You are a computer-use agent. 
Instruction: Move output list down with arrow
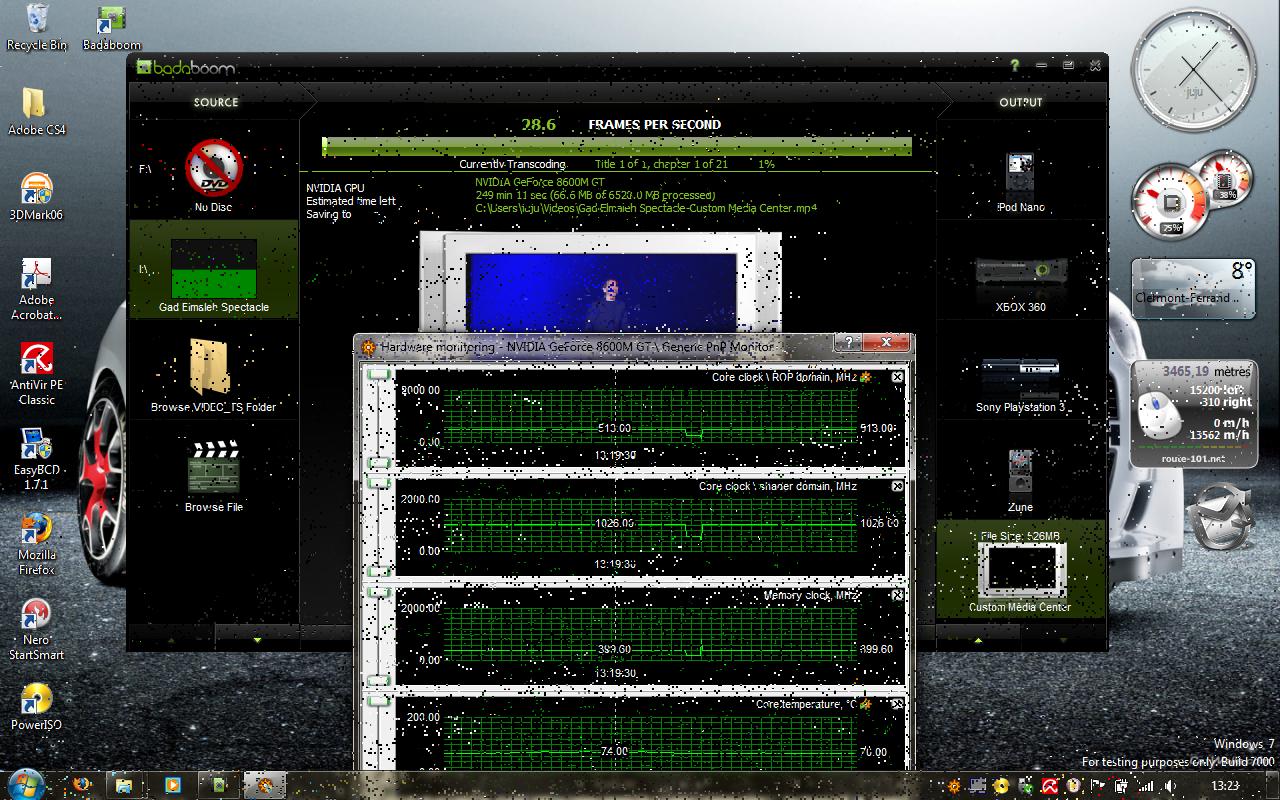1063,638
